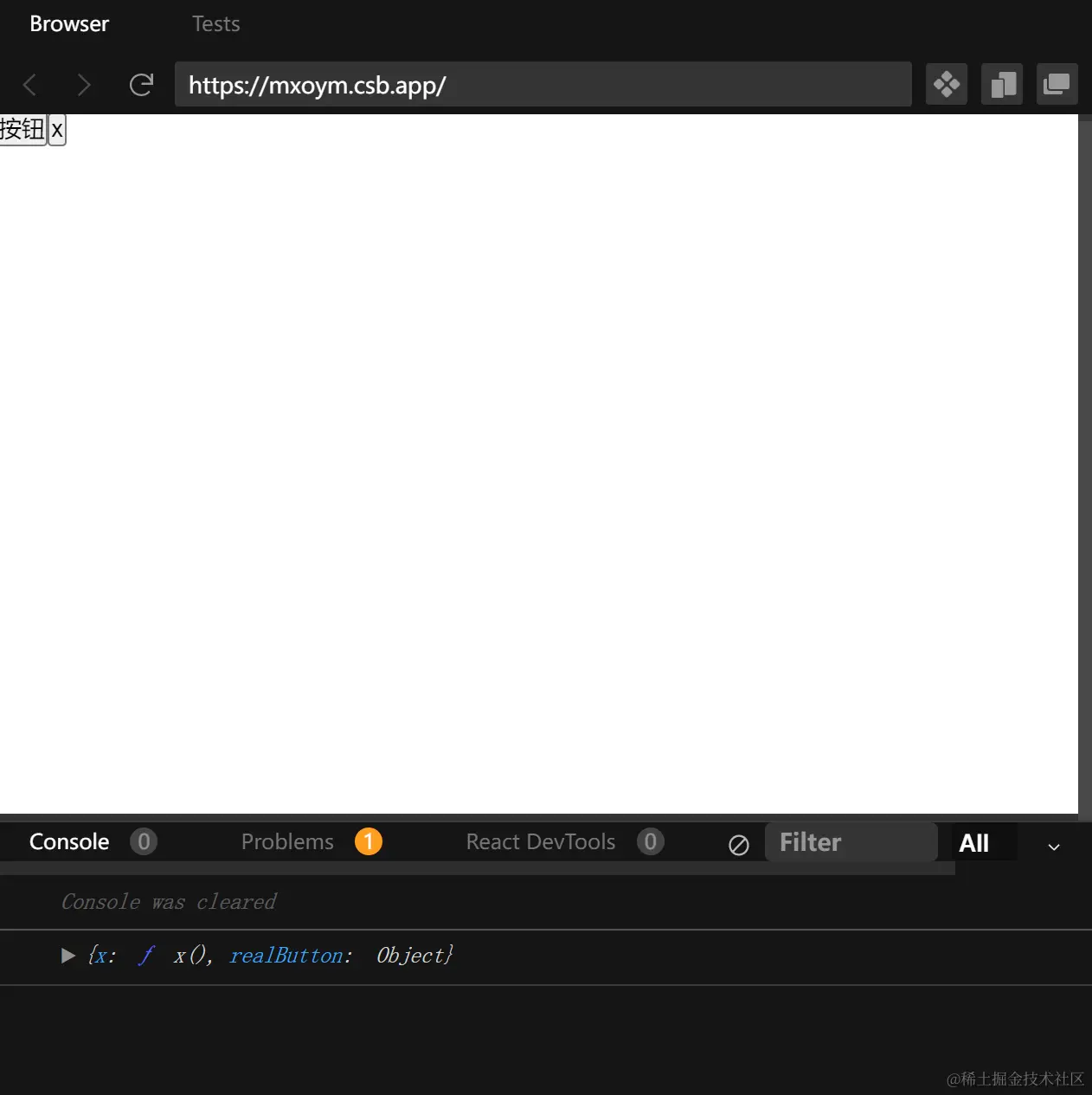This screenshot has height=1095, width=1092.
Task: Expand the logged realButton object entry
Action: [x=68, y=956]
